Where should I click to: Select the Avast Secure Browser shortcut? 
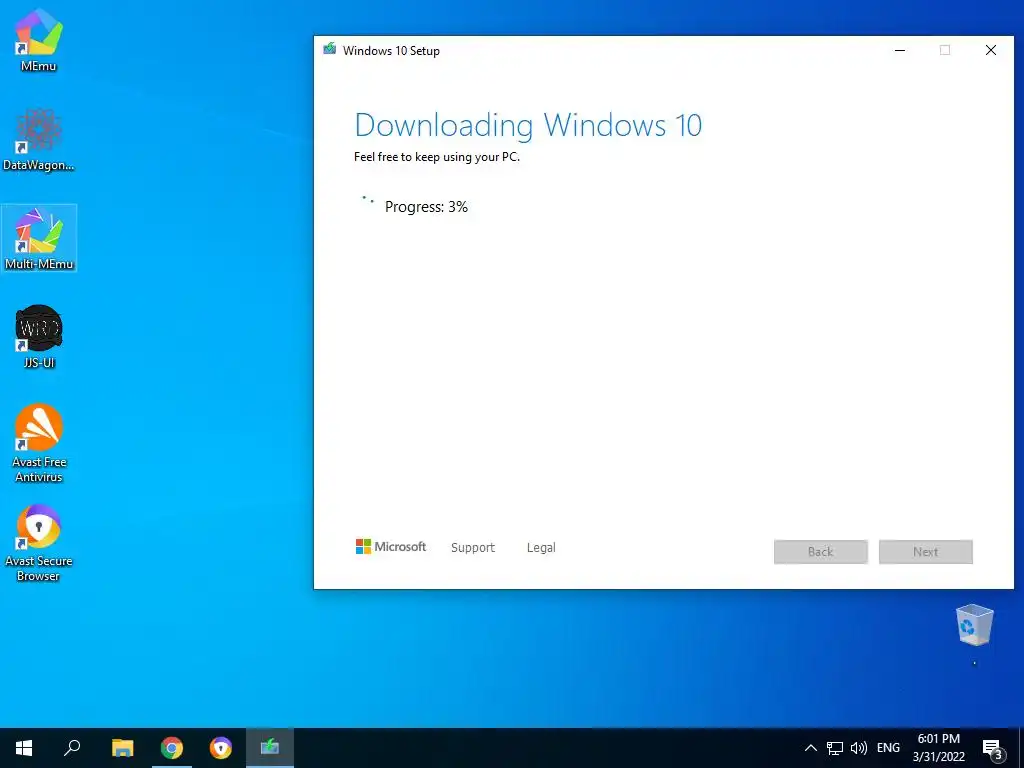39,543
